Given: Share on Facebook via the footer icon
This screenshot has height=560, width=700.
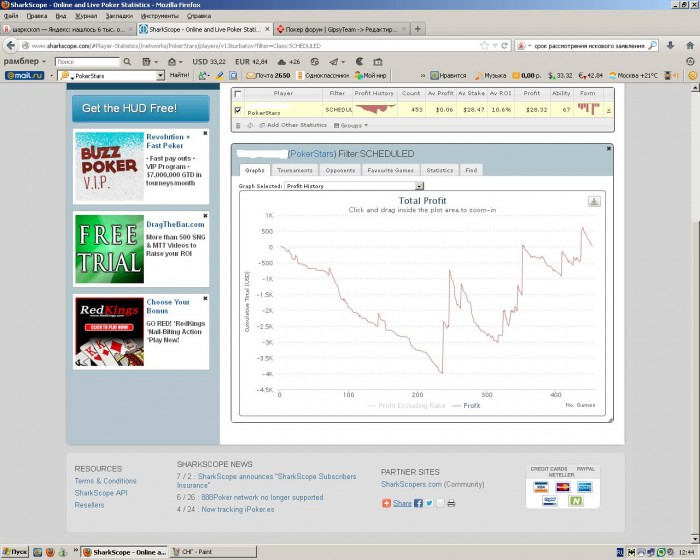Looking at the screenshot, I should pos(418,503).
